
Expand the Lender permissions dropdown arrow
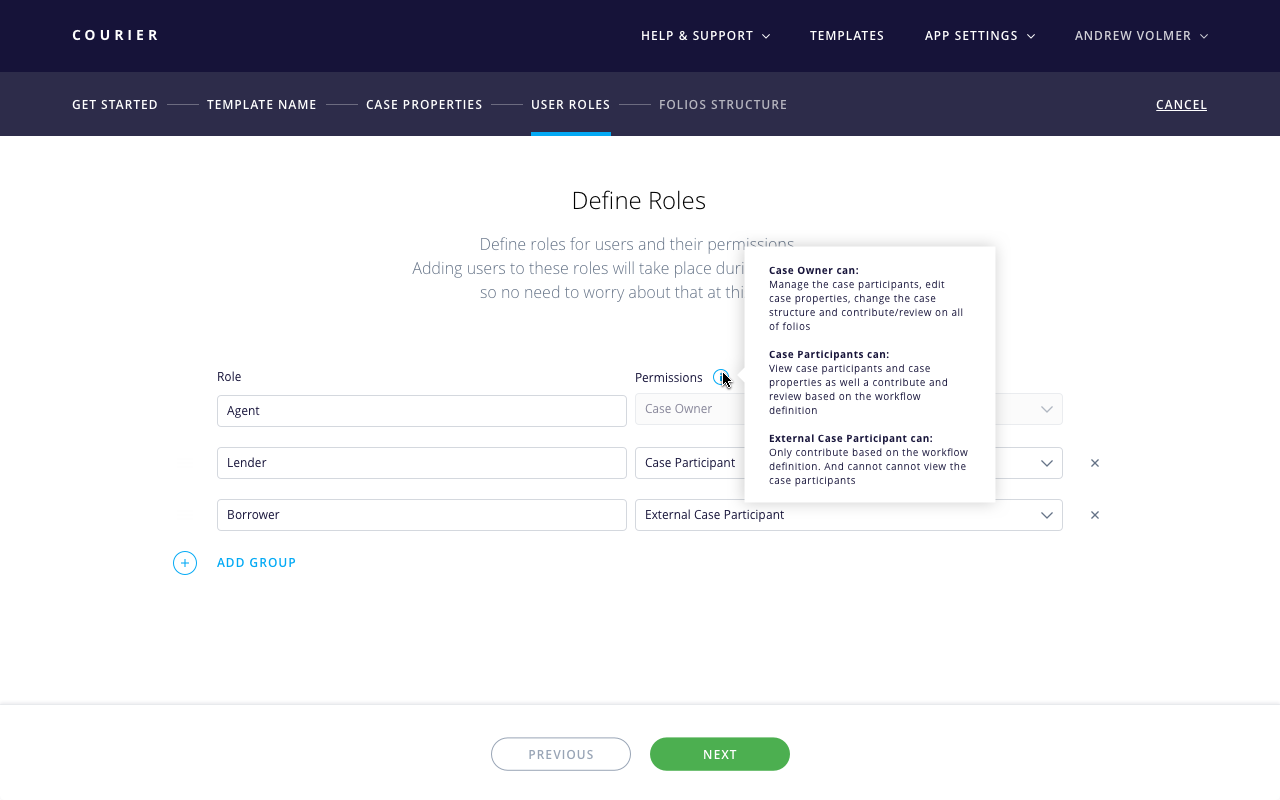click(x=1046, y=463)
